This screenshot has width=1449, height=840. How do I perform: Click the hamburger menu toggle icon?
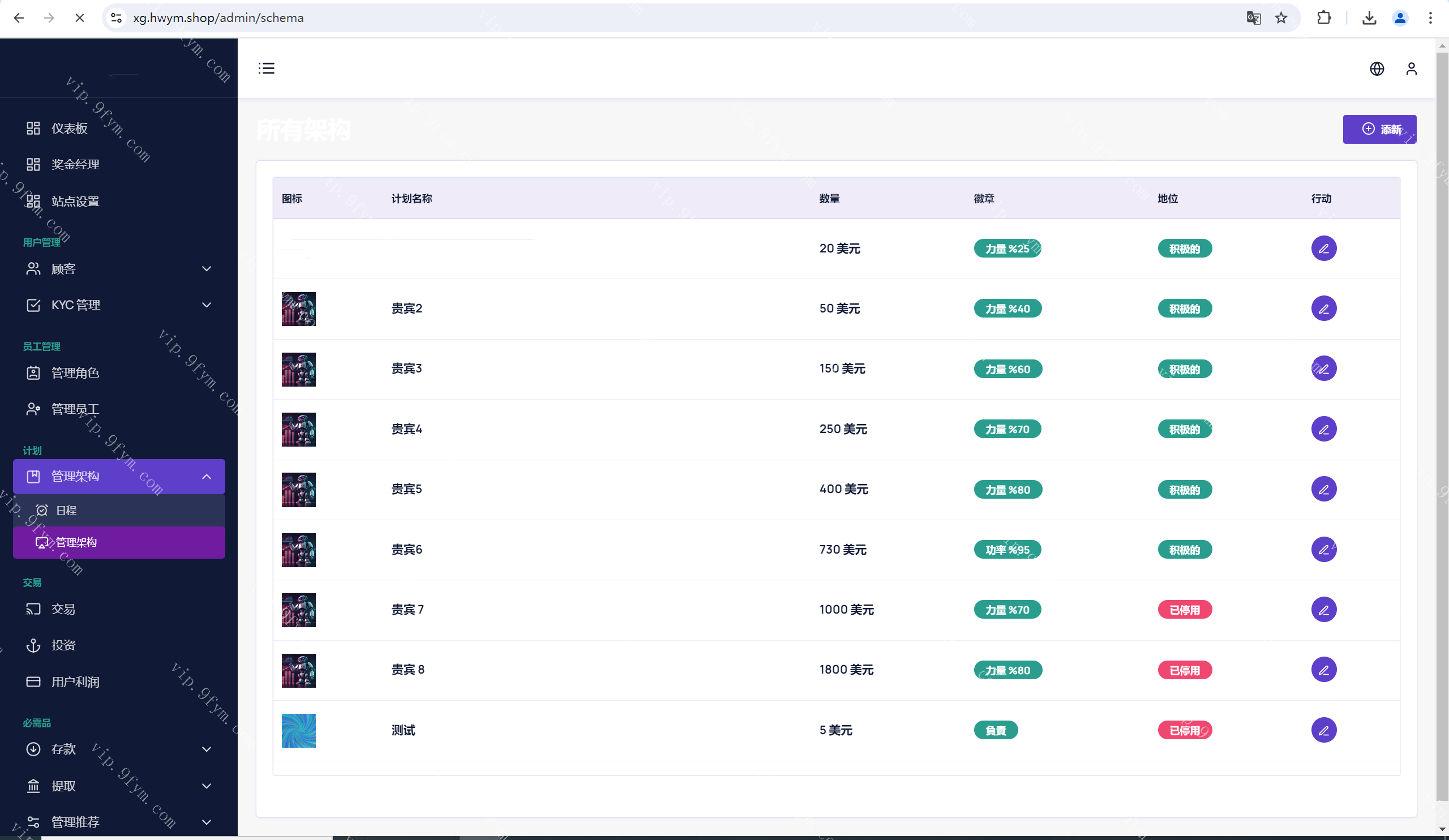coord(266,68)
